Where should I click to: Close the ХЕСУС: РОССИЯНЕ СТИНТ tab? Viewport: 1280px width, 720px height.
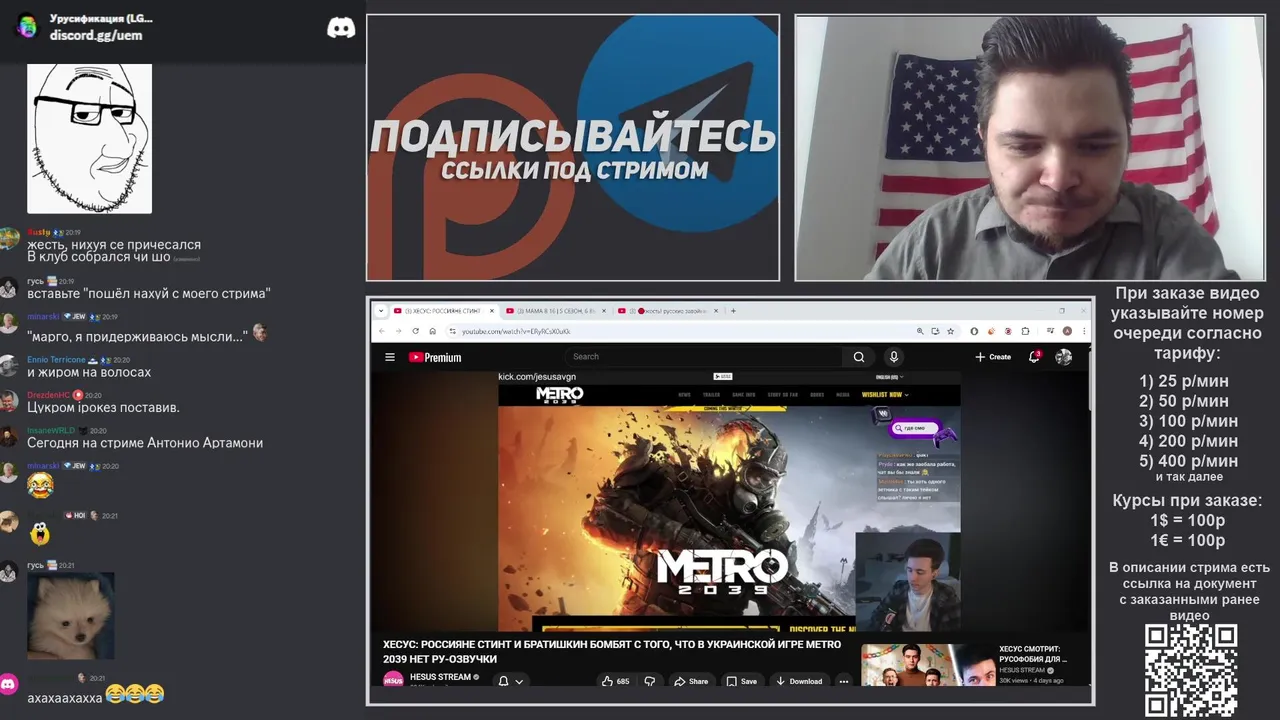click(x=492, y=311)
